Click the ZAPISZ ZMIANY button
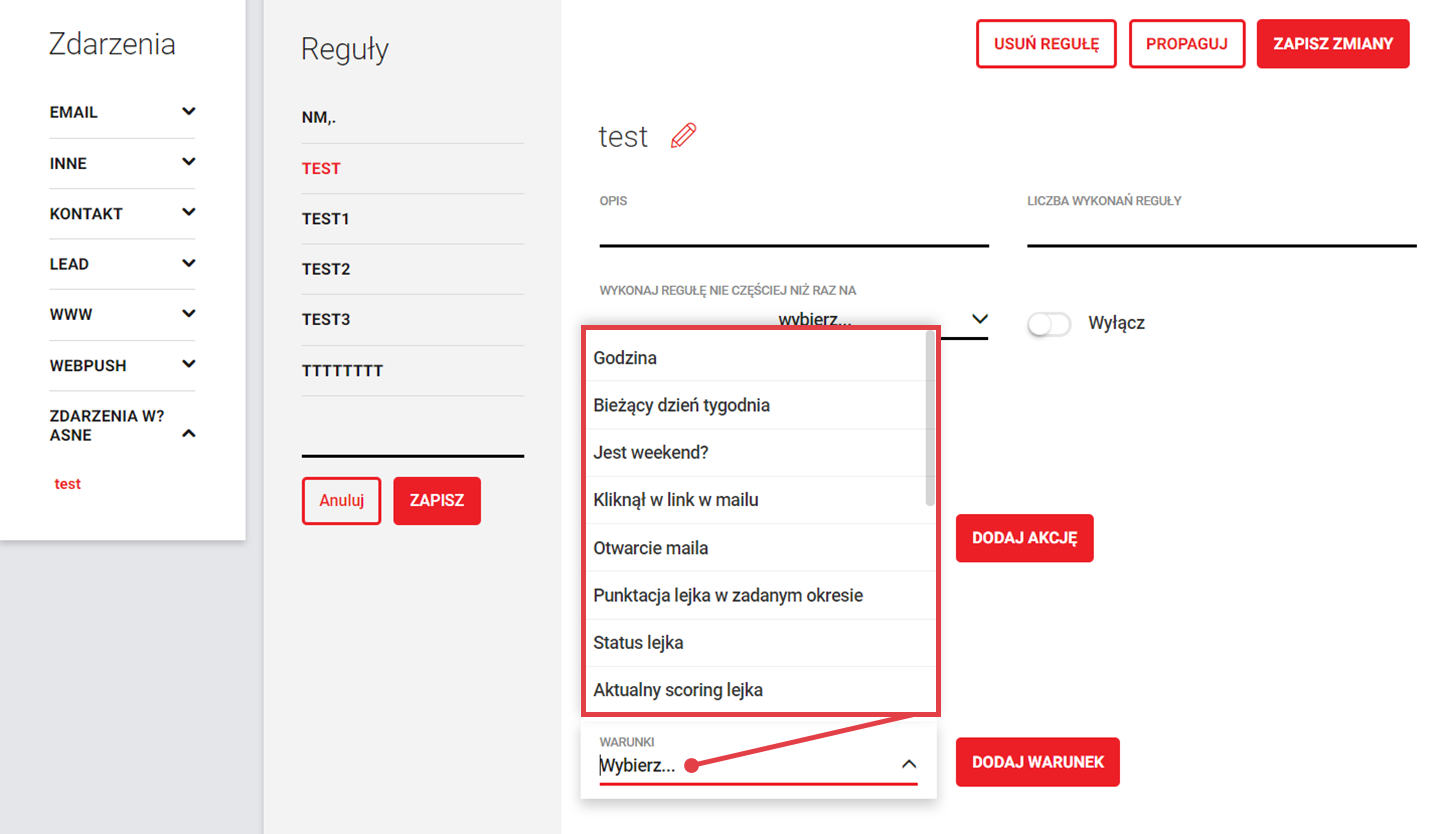Screen dimensions: 1441x834 pos(1332,44)
